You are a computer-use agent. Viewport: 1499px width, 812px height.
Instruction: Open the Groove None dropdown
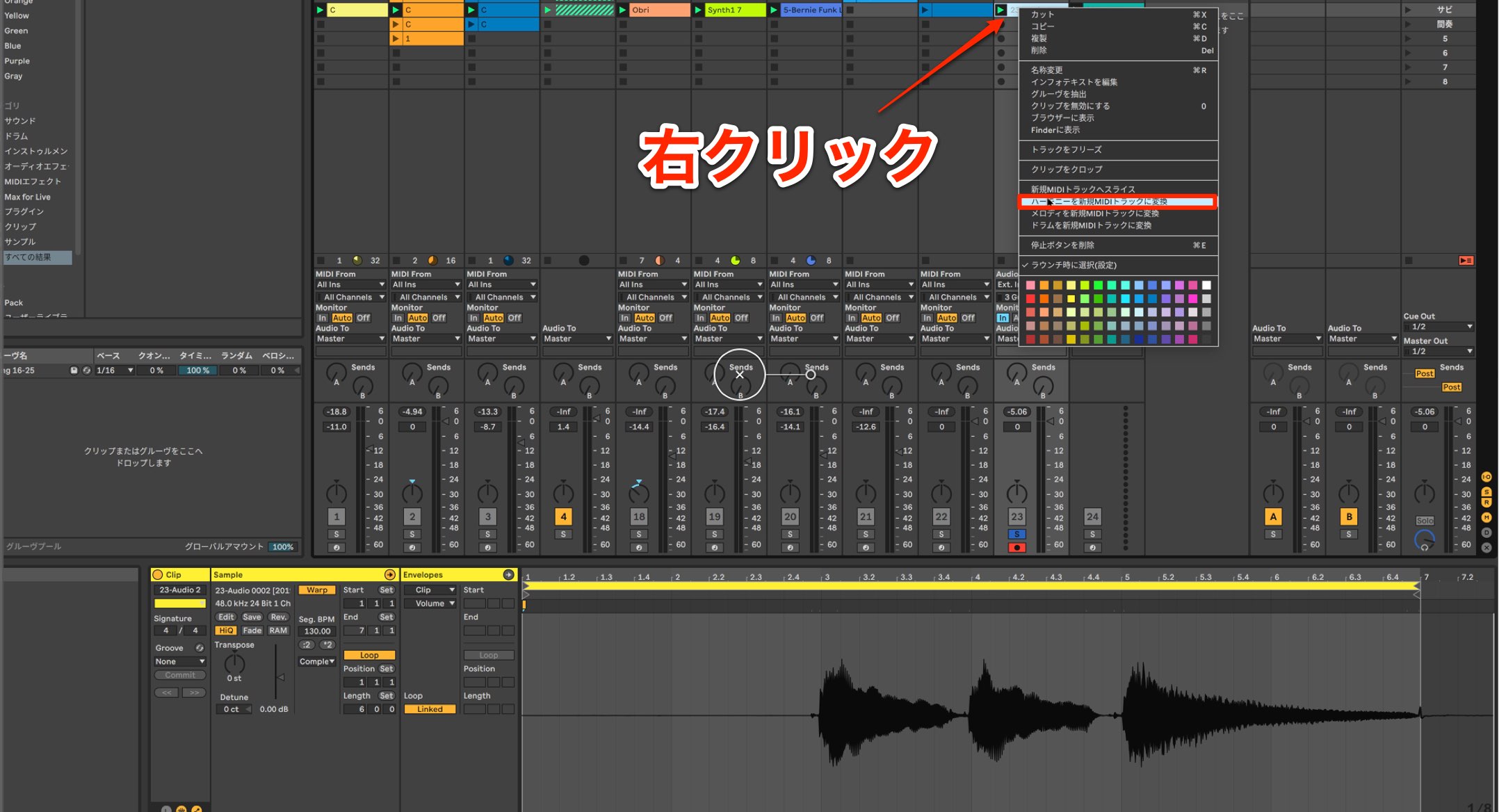pos(180,662)
